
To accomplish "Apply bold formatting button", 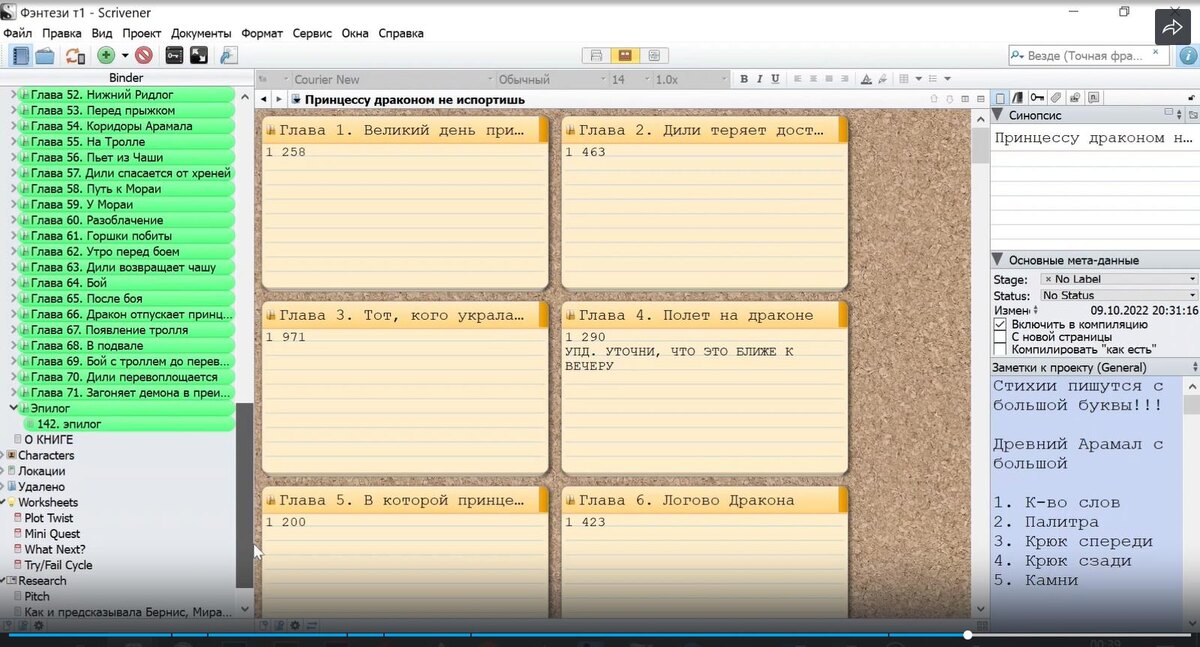I will pyautogui.click(x=744, y=79).
